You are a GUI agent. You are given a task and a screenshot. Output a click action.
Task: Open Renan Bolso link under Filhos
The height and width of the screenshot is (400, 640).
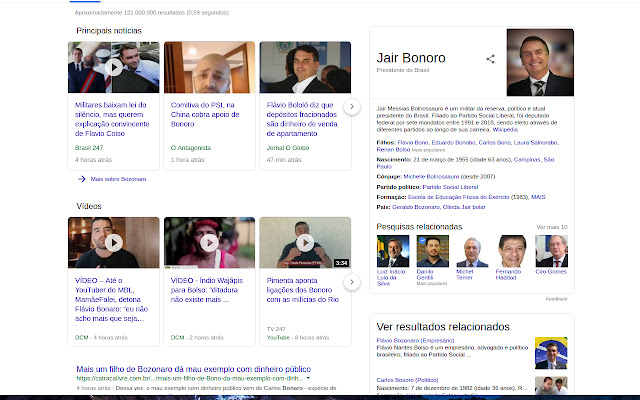click(x=393, y=149)
